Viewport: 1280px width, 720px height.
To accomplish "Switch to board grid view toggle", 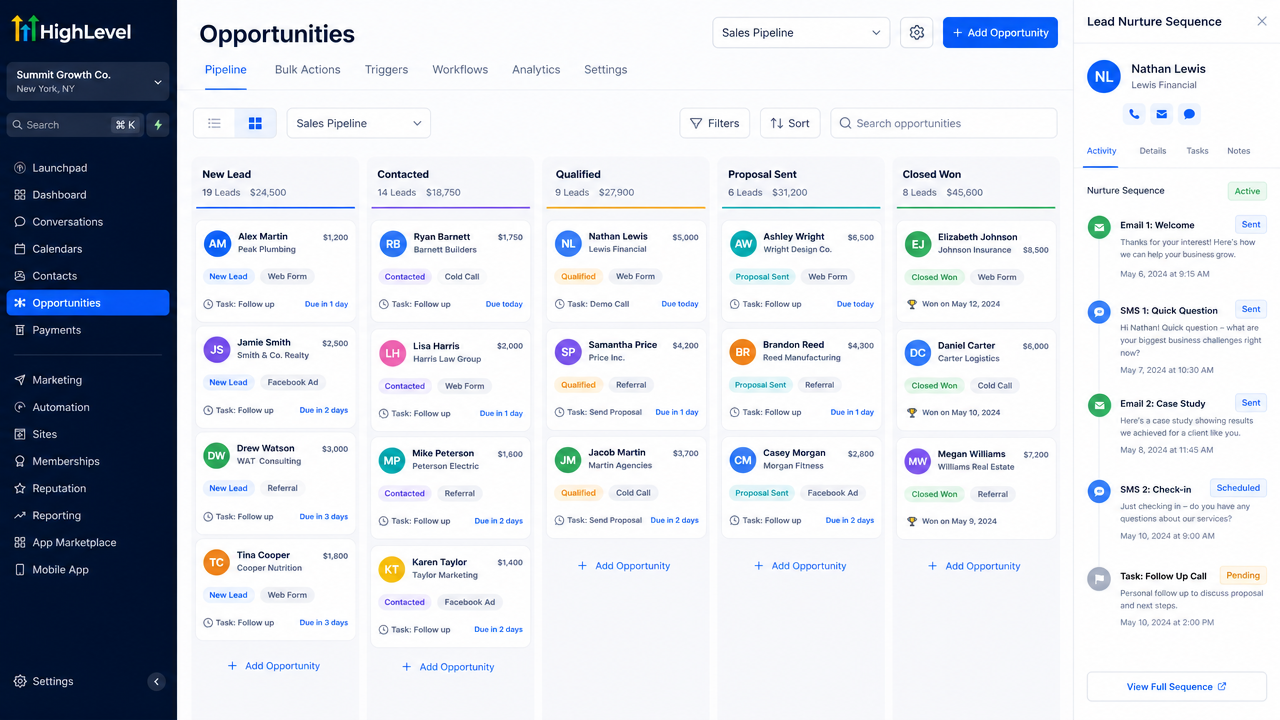I will click(x=255, y=123).
